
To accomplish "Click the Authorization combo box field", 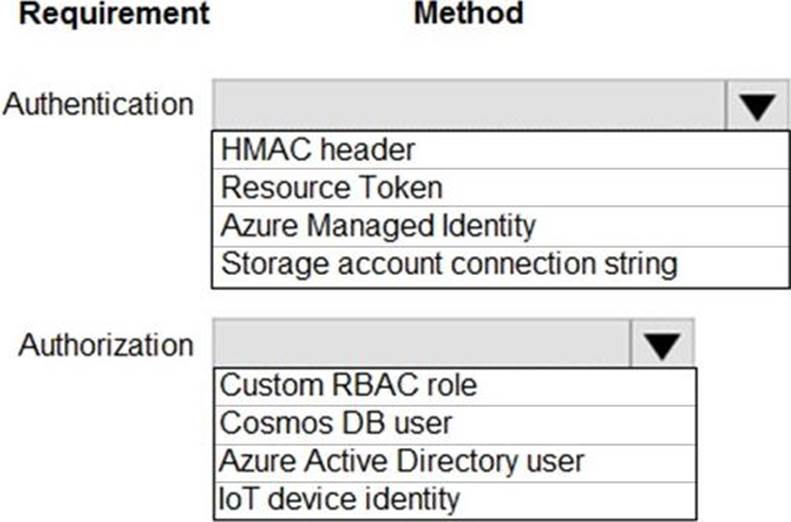I will pos(421,346).
